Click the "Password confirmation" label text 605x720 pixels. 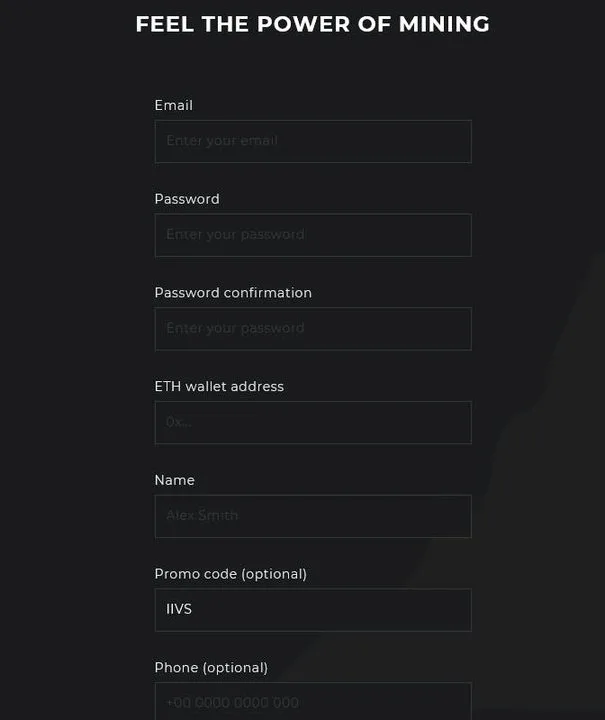tap(233, 293)
